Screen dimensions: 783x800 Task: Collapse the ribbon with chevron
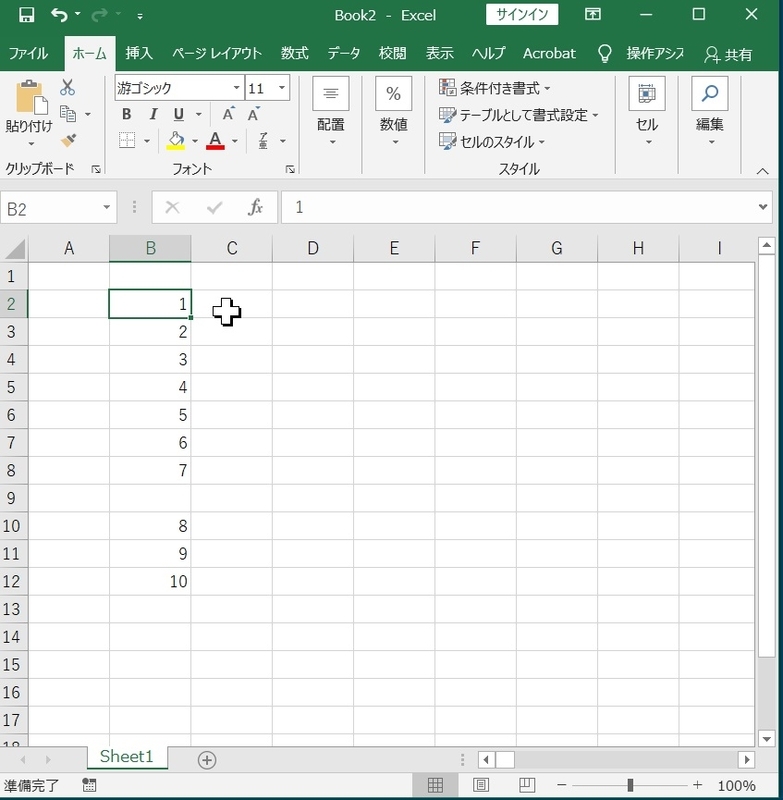[x=763, y=171]
